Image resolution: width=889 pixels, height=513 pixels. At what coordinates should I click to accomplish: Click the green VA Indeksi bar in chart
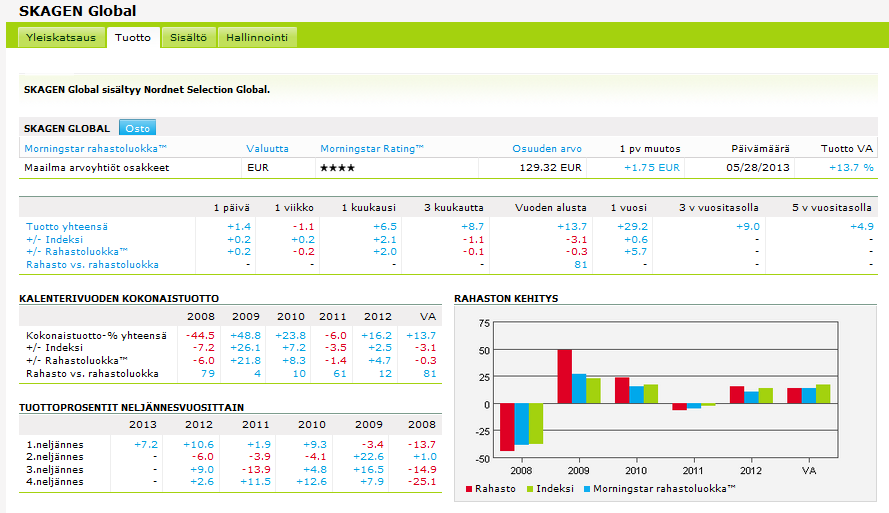[x=823, y=394]
